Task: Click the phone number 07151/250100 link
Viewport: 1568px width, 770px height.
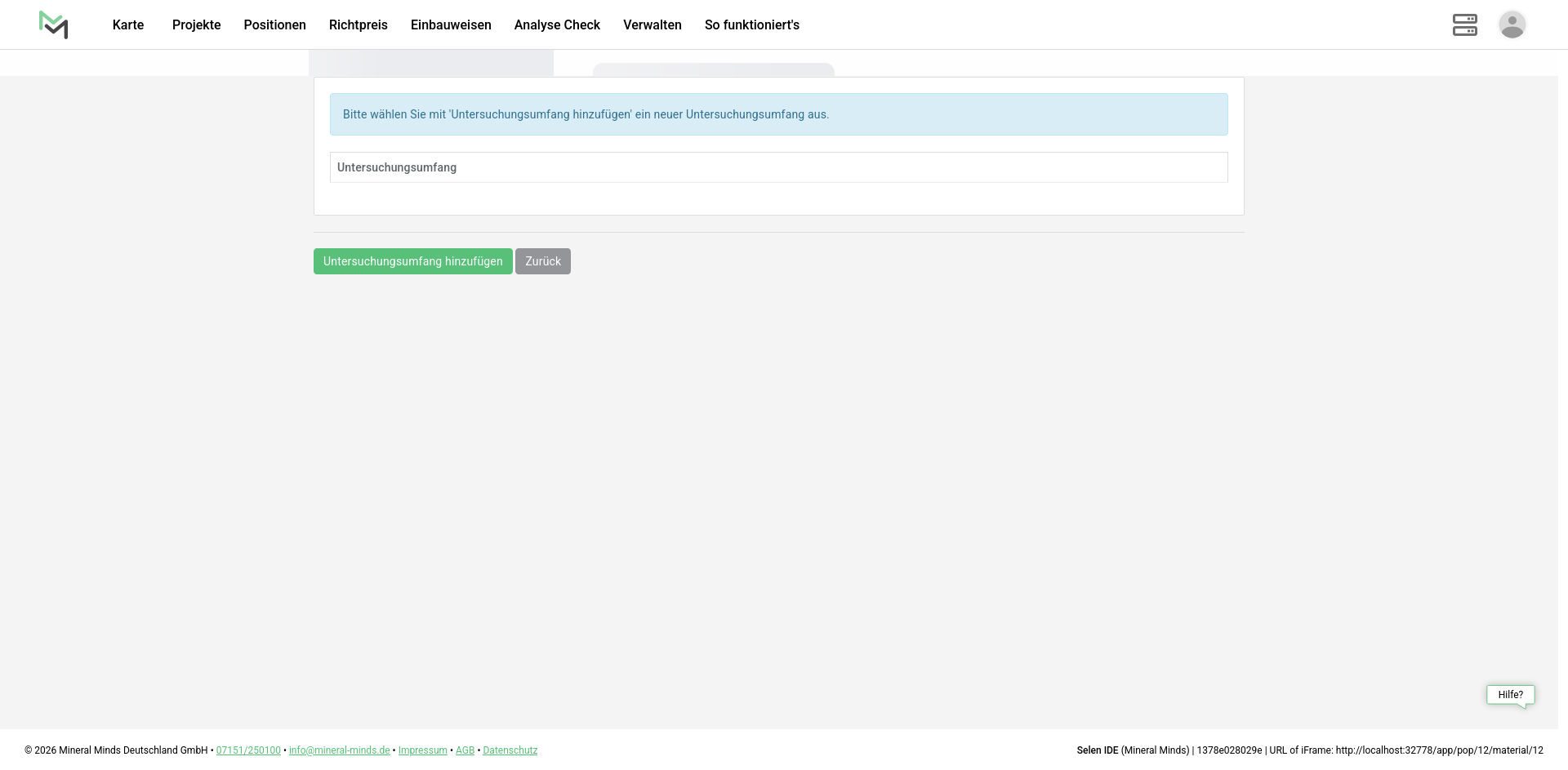Action: [248, 750]
